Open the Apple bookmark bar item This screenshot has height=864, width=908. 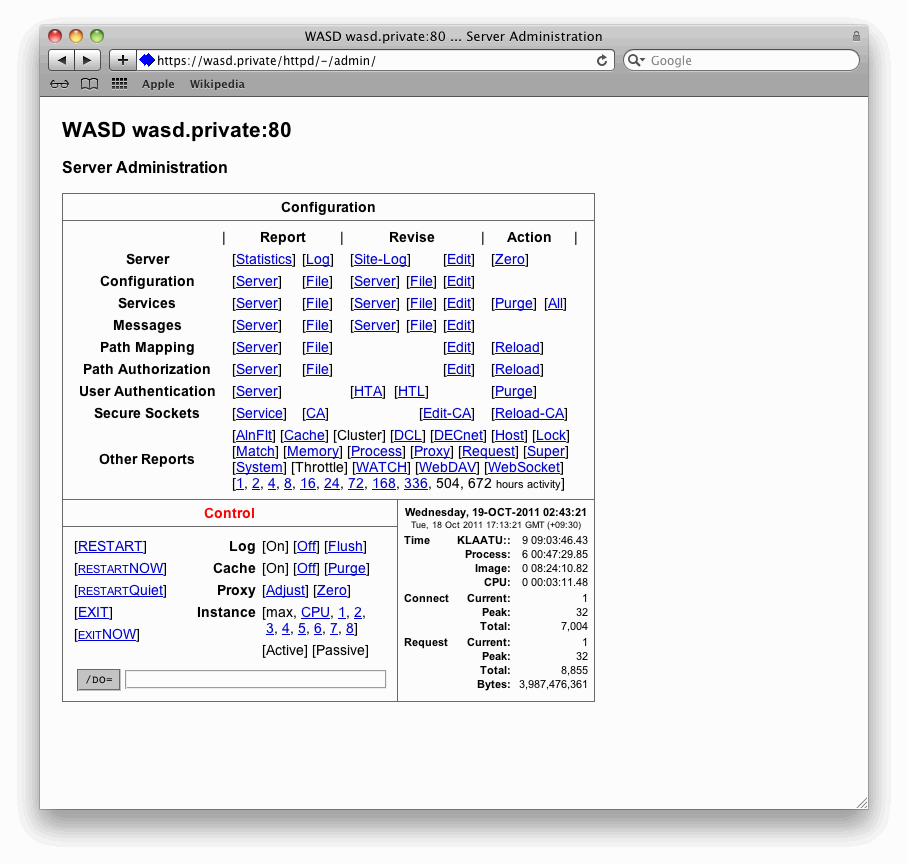[158, 84]
